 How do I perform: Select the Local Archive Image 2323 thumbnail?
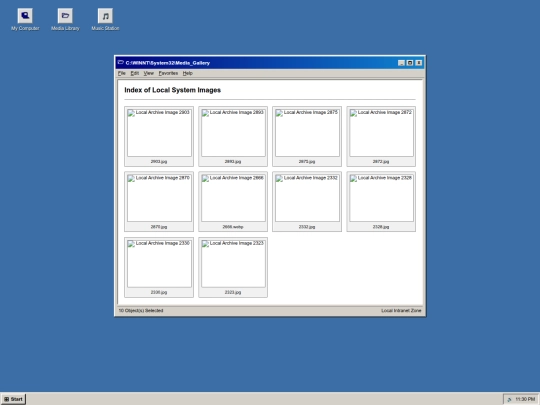233,263
